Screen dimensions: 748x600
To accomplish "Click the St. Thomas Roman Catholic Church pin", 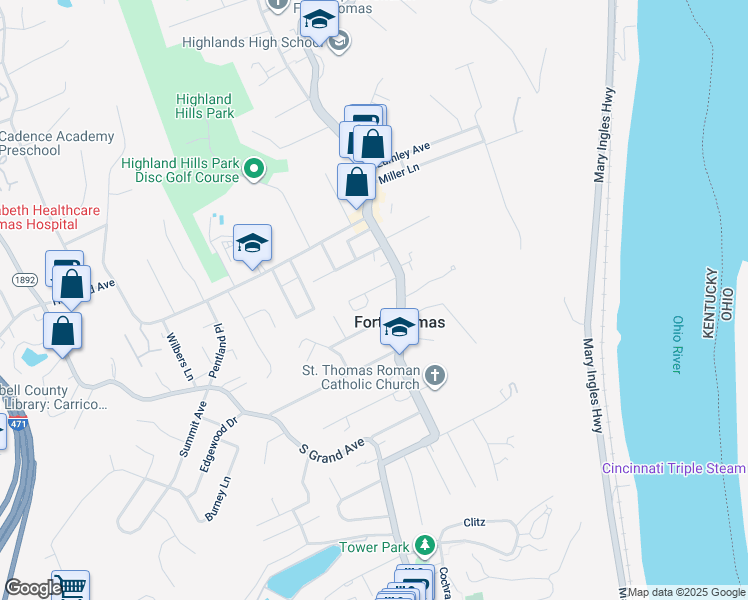I will tap(435, 377).
